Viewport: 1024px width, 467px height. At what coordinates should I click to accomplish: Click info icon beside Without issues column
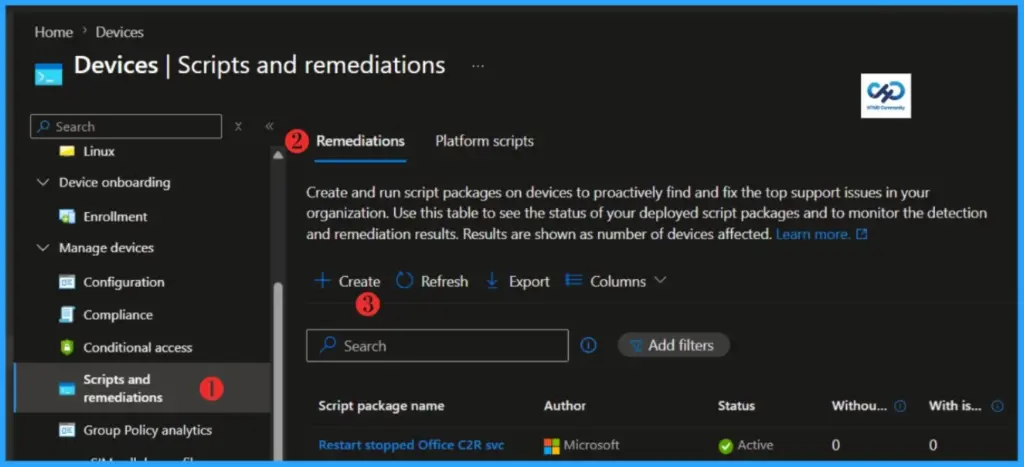pos(900,406)
